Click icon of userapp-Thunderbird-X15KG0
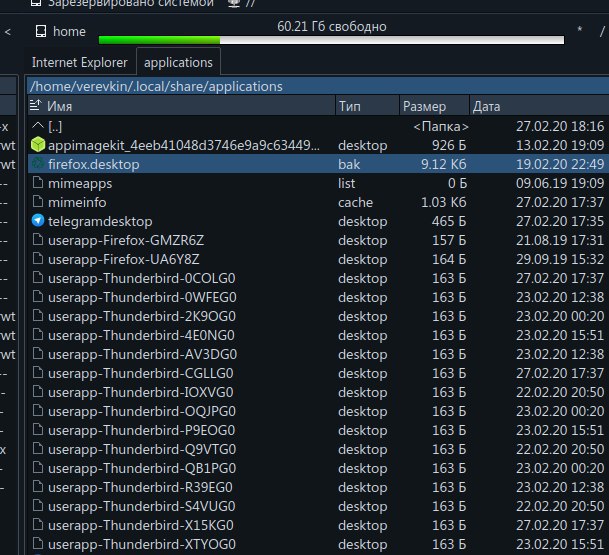 38,525
